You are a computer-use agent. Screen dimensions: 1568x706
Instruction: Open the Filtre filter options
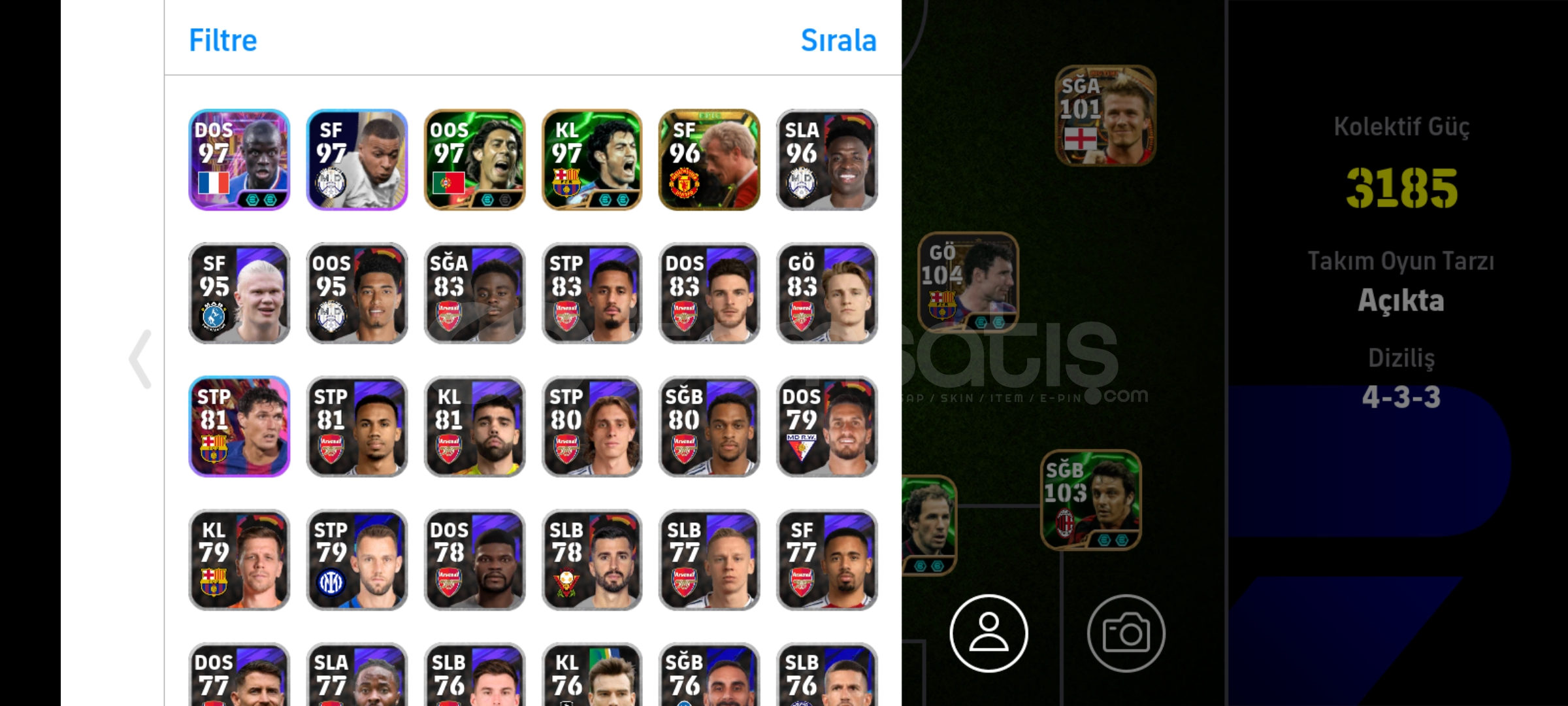(223, 40)
